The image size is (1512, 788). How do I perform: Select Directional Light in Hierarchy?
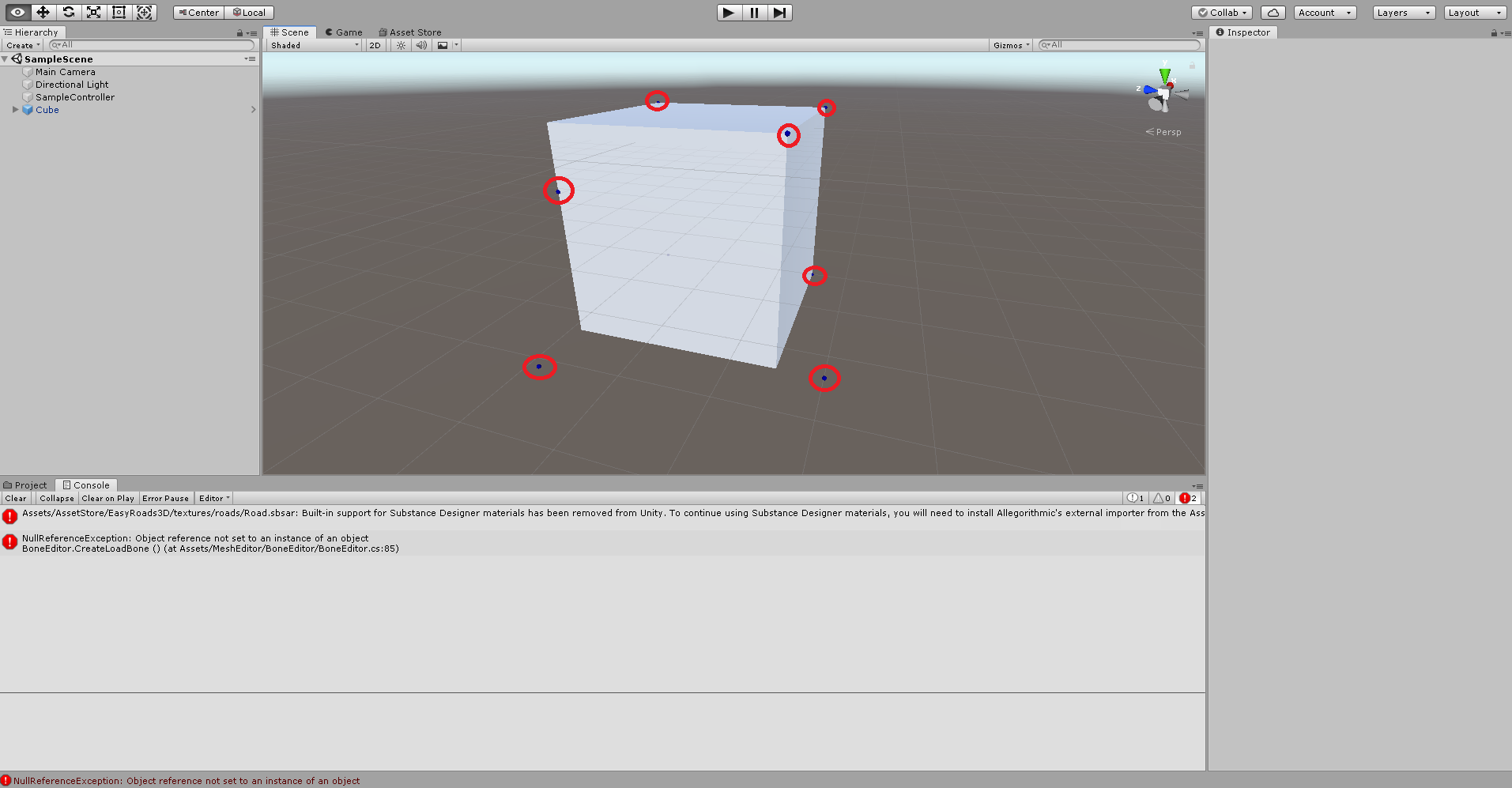[x=72, y=85]
